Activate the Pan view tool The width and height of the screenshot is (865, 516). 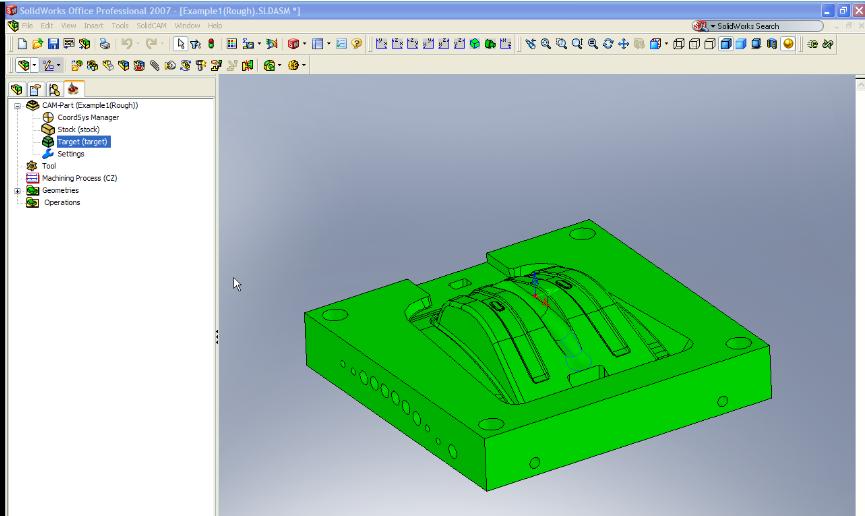[623, 44]
